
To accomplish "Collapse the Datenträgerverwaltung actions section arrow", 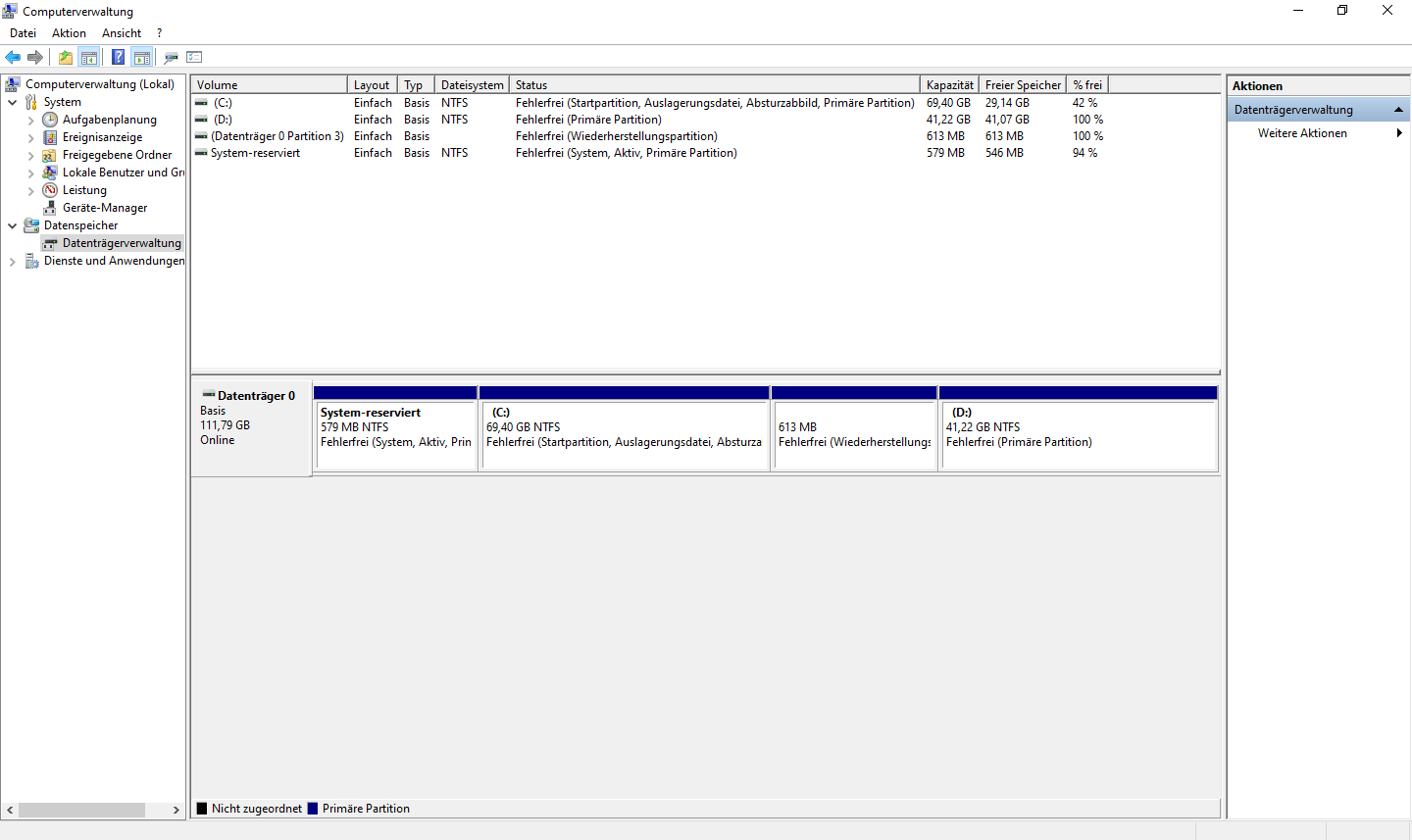I will [x=1398, y=110].
